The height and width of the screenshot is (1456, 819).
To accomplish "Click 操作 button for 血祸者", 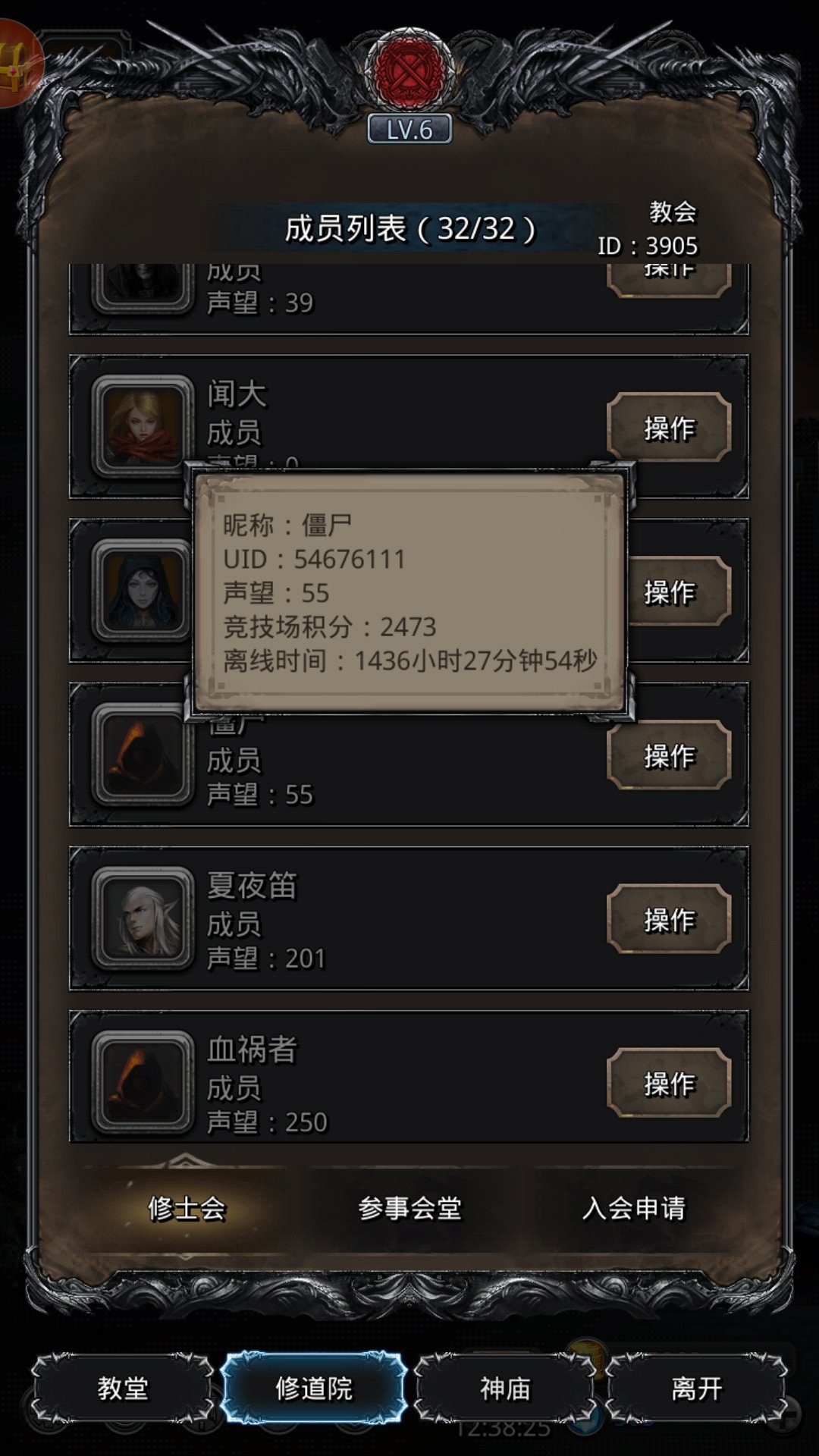I will 669,1083.
